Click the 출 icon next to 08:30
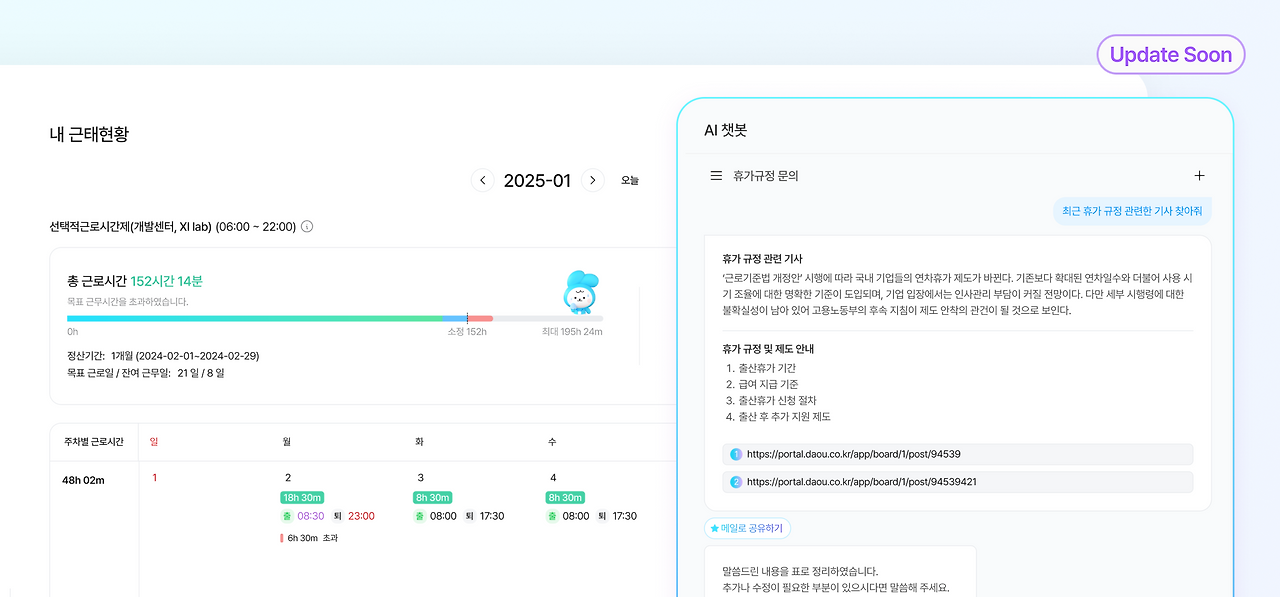Image resolution: width=1280 pixels, height=597 pixels. tap(286, 516)
